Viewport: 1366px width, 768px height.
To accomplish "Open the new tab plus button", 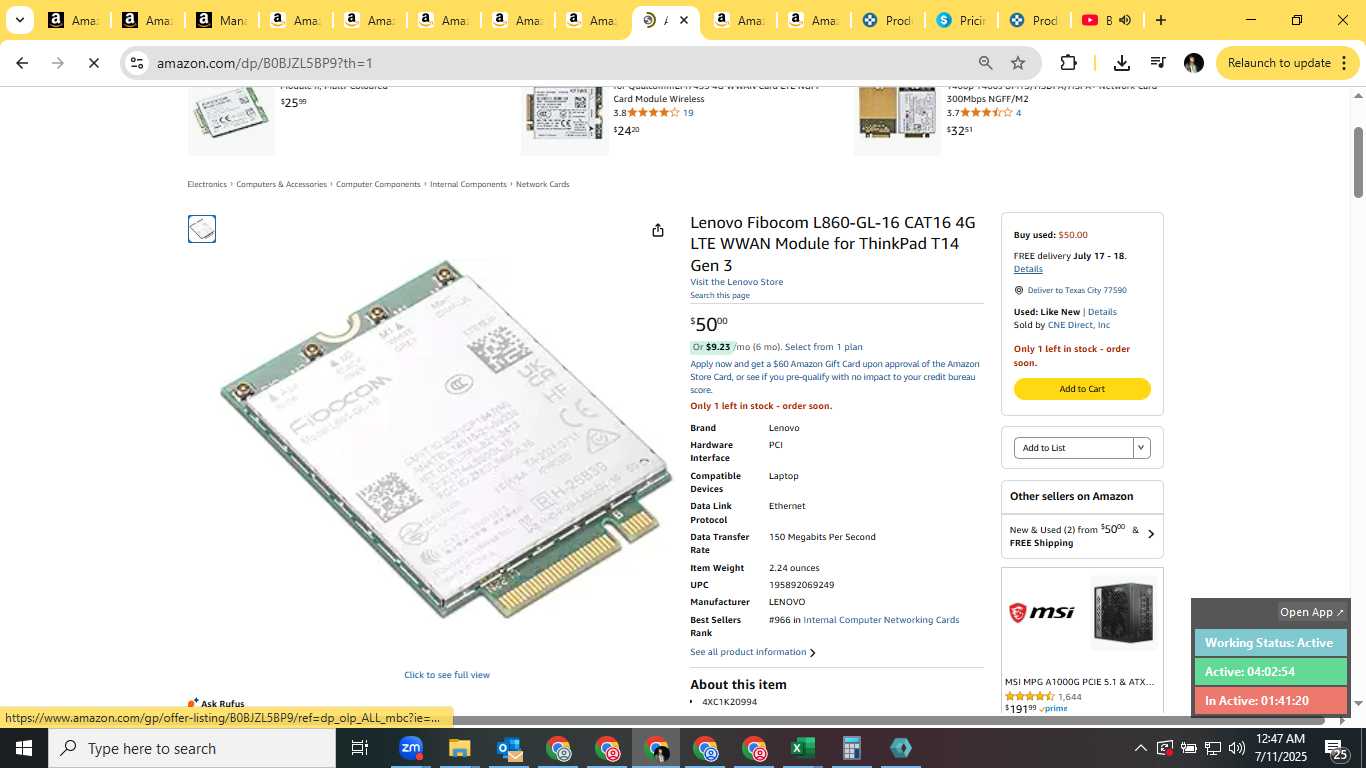I will (1160, 20).
